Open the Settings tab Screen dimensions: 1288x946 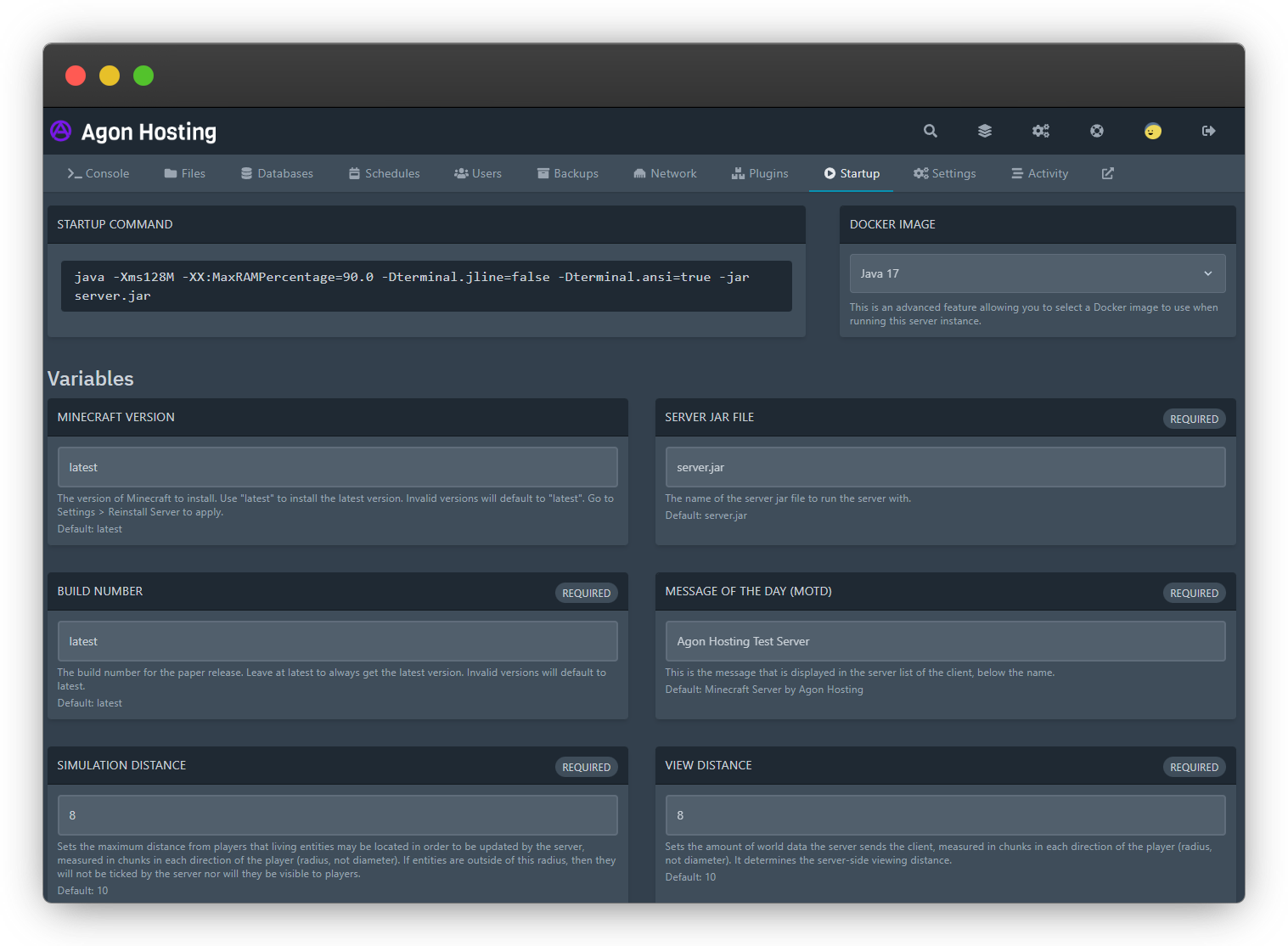coord(944,173)
